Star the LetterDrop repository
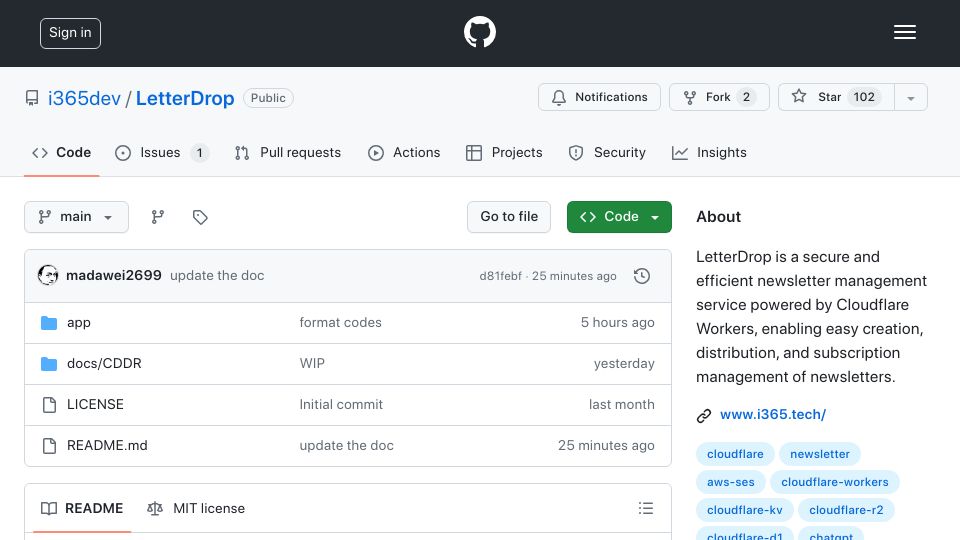This screenshot has height=540, width=960. (x=836, y=97)
